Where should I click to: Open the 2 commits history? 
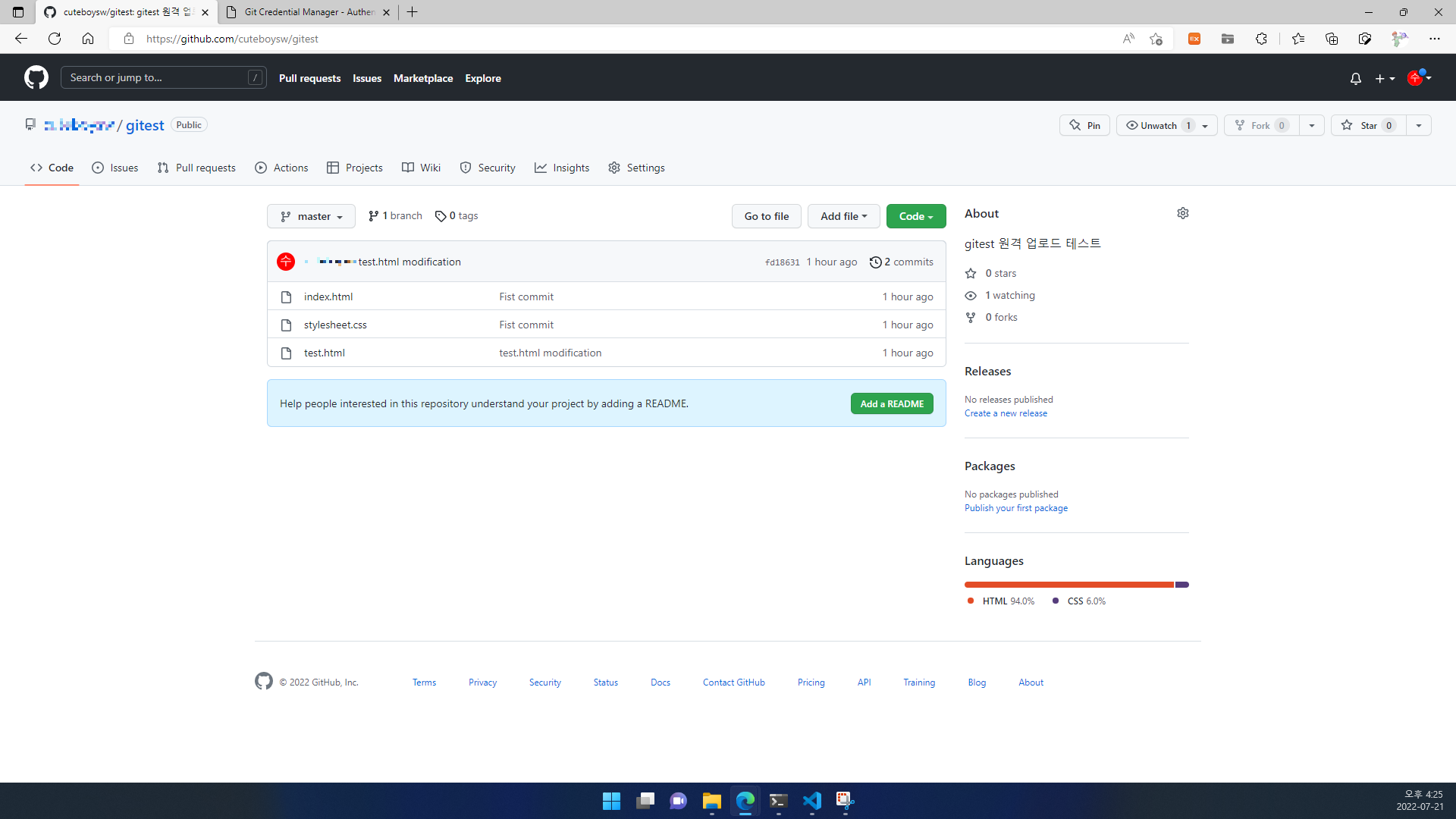pos(901,262)
